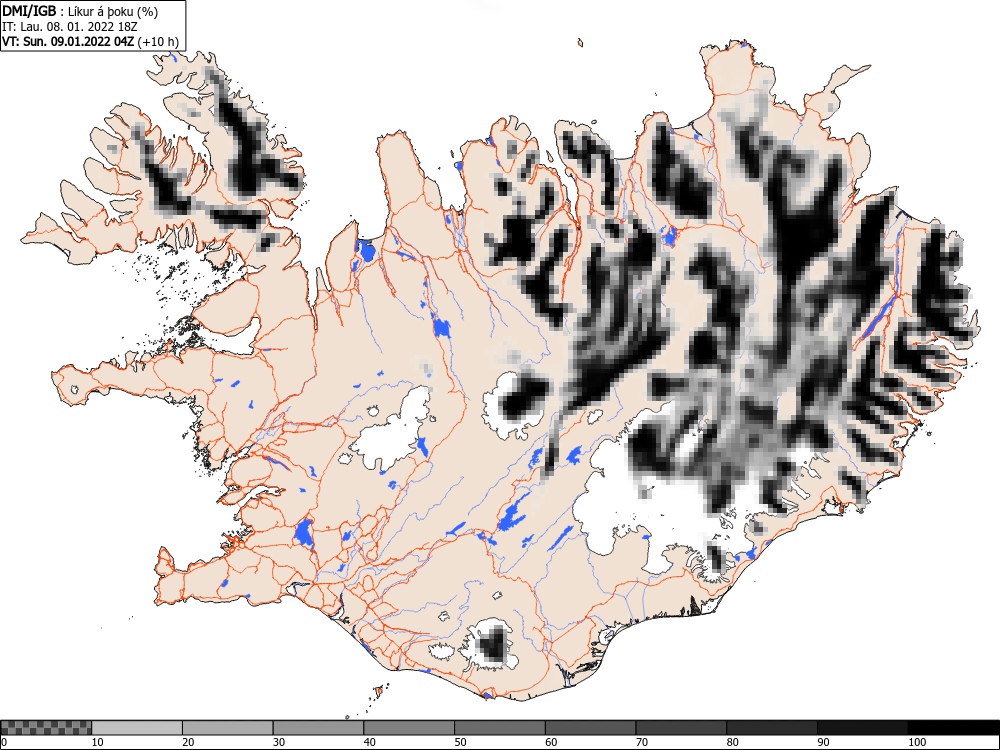
Task: Select the legend swatch between 20 and 30
Action: pyautogui.click(x=228, y=728)
